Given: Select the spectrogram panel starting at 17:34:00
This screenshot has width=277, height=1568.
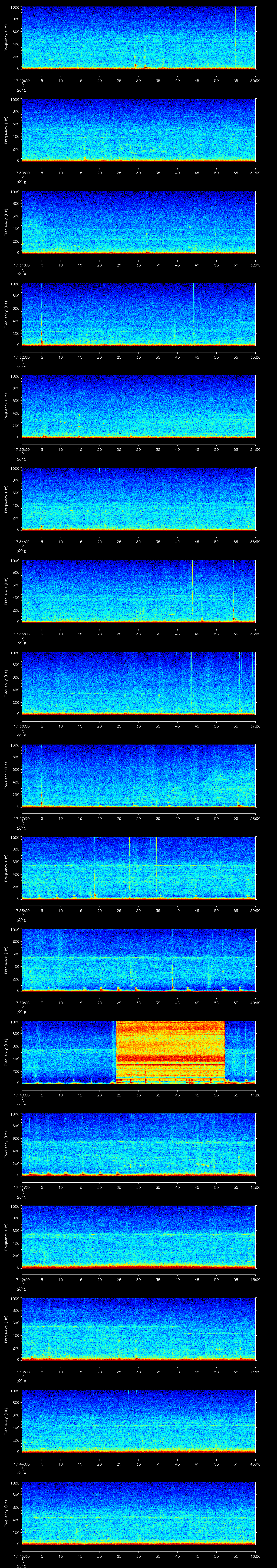Looking at the screenshot, I should click(138, 499).
